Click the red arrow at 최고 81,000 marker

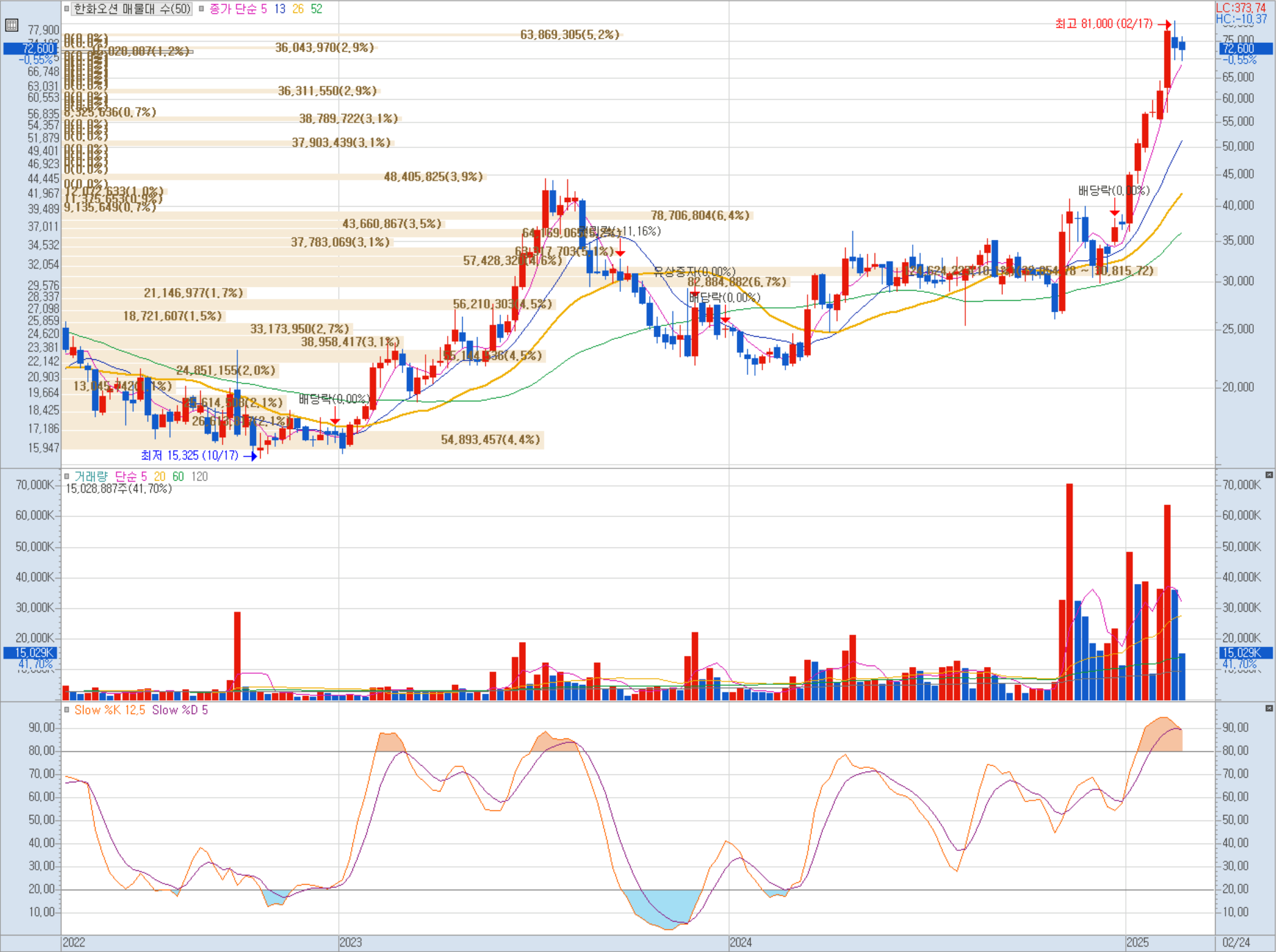(x=1165, y=24)
